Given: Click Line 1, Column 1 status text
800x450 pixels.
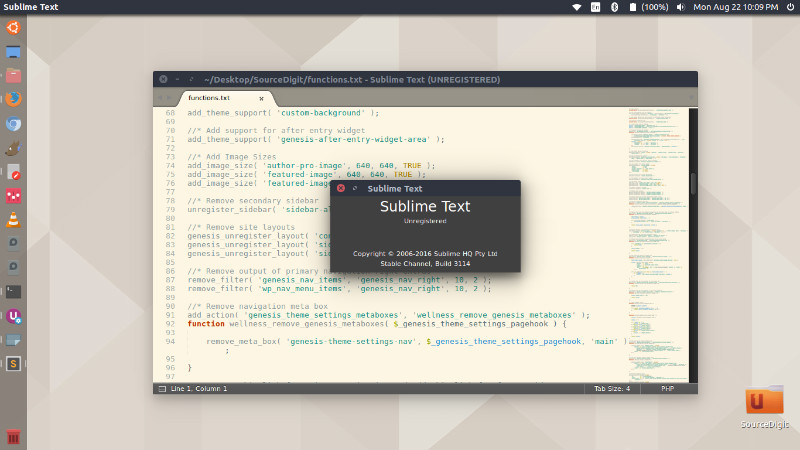Looking at the screenshot, I should pos(199,389).
